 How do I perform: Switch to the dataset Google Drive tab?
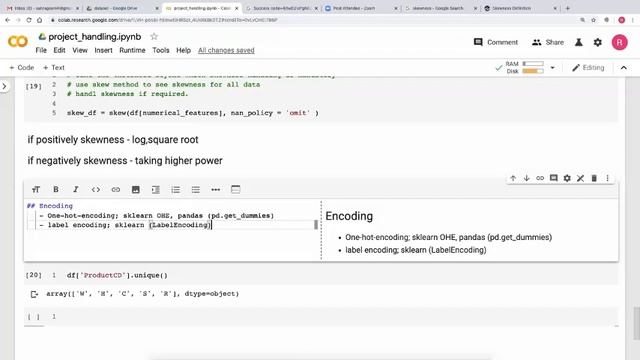coord(122,8)
